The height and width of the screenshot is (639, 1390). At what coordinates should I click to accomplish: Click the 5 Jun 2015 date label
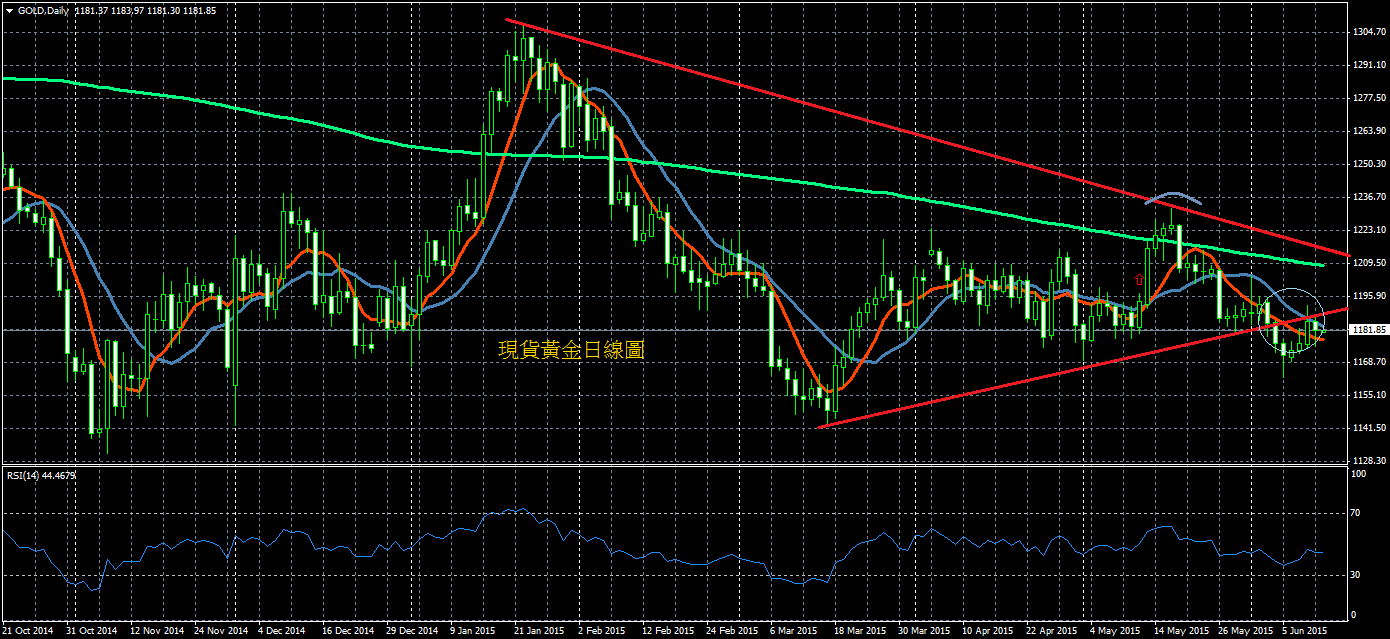pos(1305,631)
